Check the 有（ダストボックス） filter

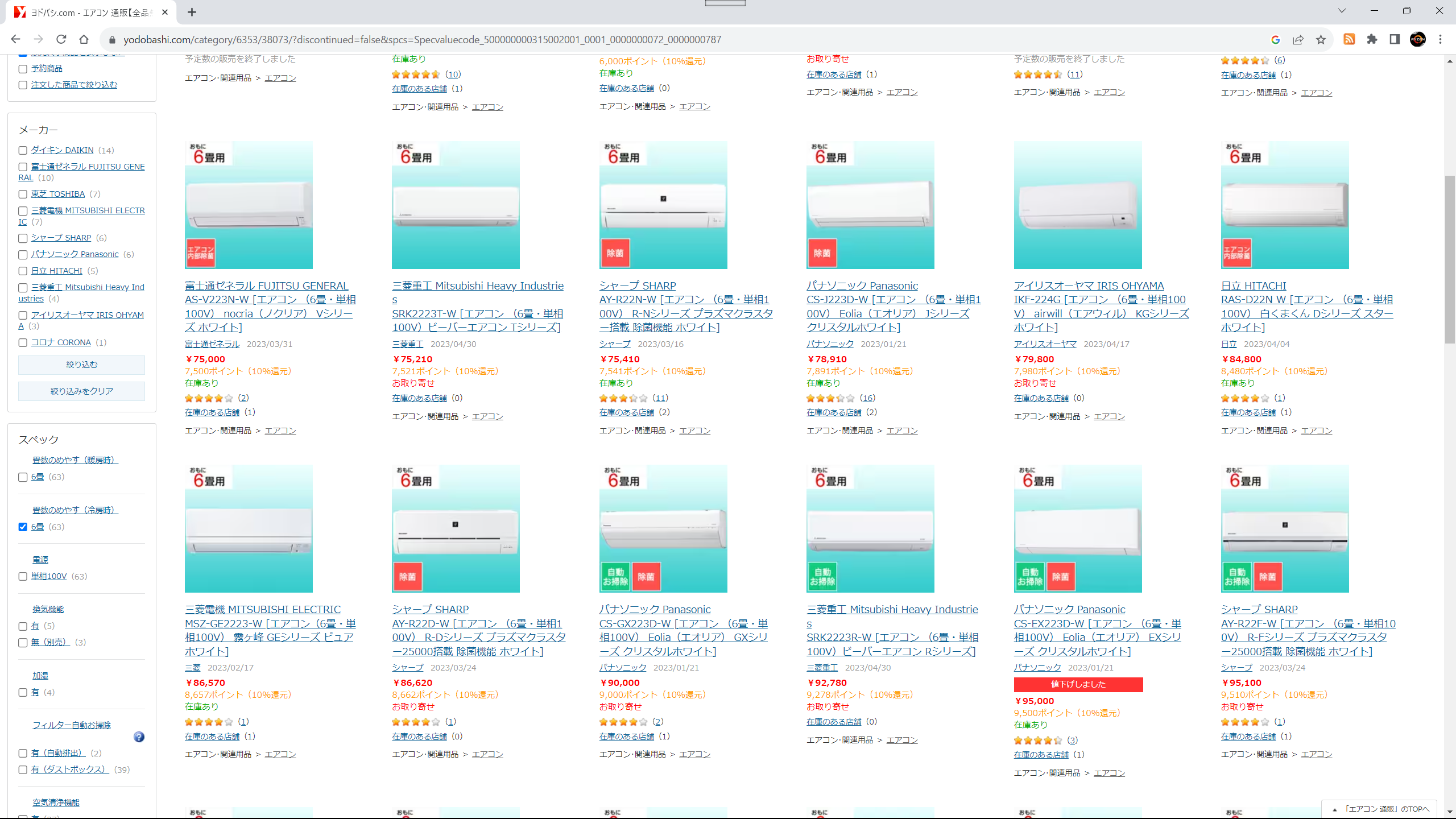coord(23,770)
